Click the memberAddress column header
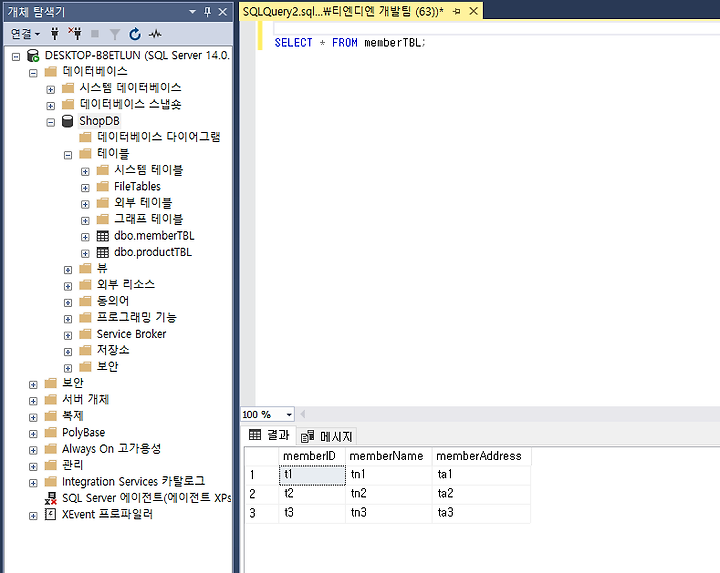The height and width of the screenshot is (573, 720). click(481, 456)
